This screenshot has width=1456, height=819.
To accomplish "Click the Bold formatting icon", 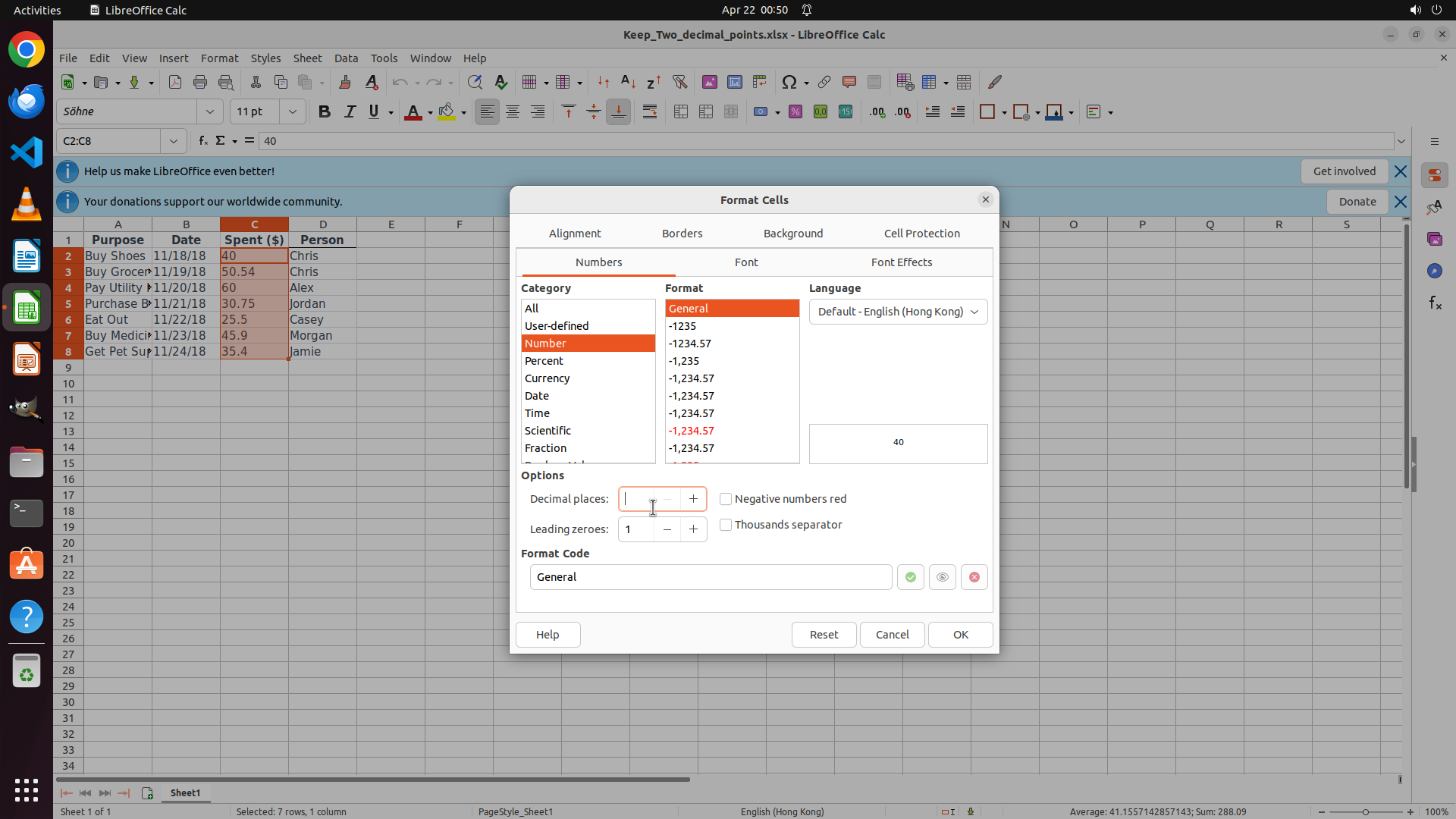I will point(325,111).
